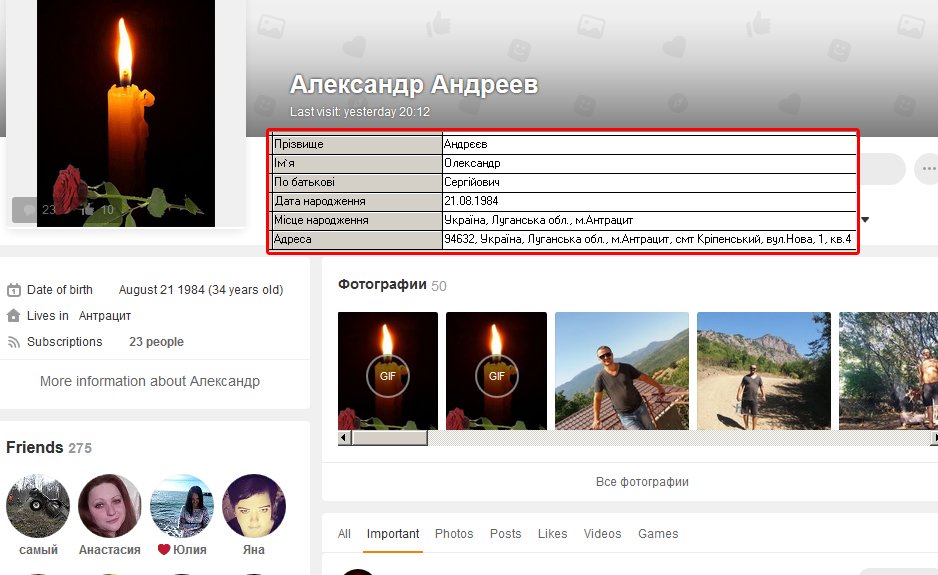
Task: Open the three-dots more options button
Action: click(927, 169)
